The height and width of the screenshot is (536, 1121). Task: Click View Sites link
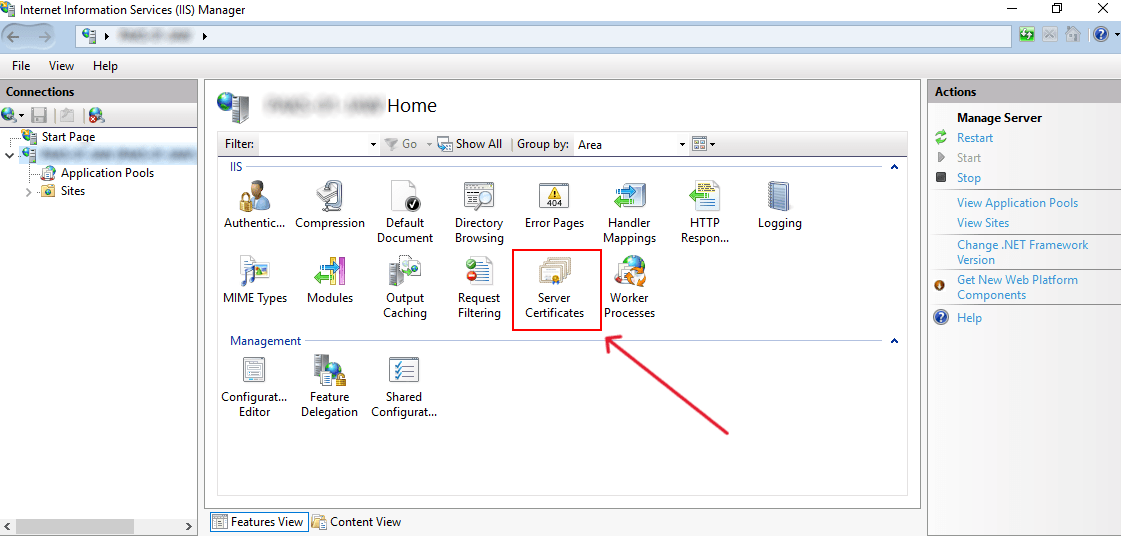[x=983, y=223]
